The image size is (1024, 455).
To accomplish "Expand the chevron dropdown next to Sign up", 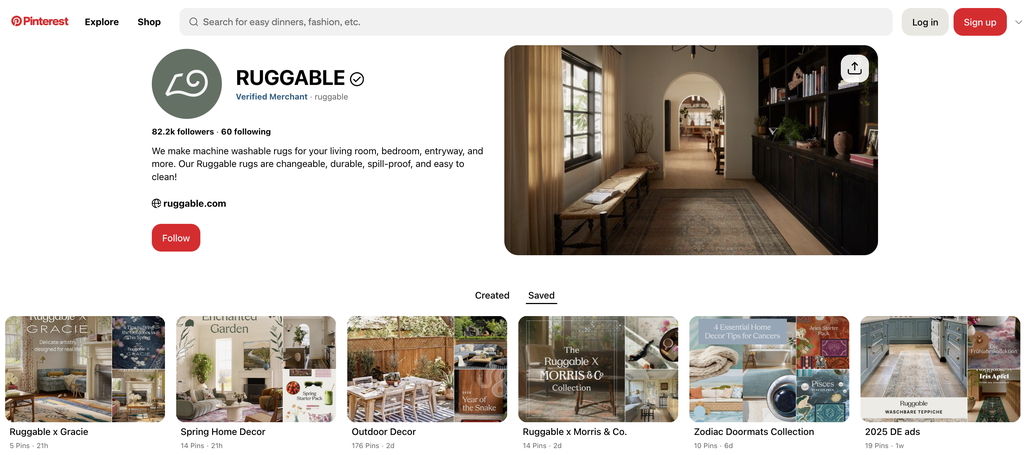I will coord(1017,22).
